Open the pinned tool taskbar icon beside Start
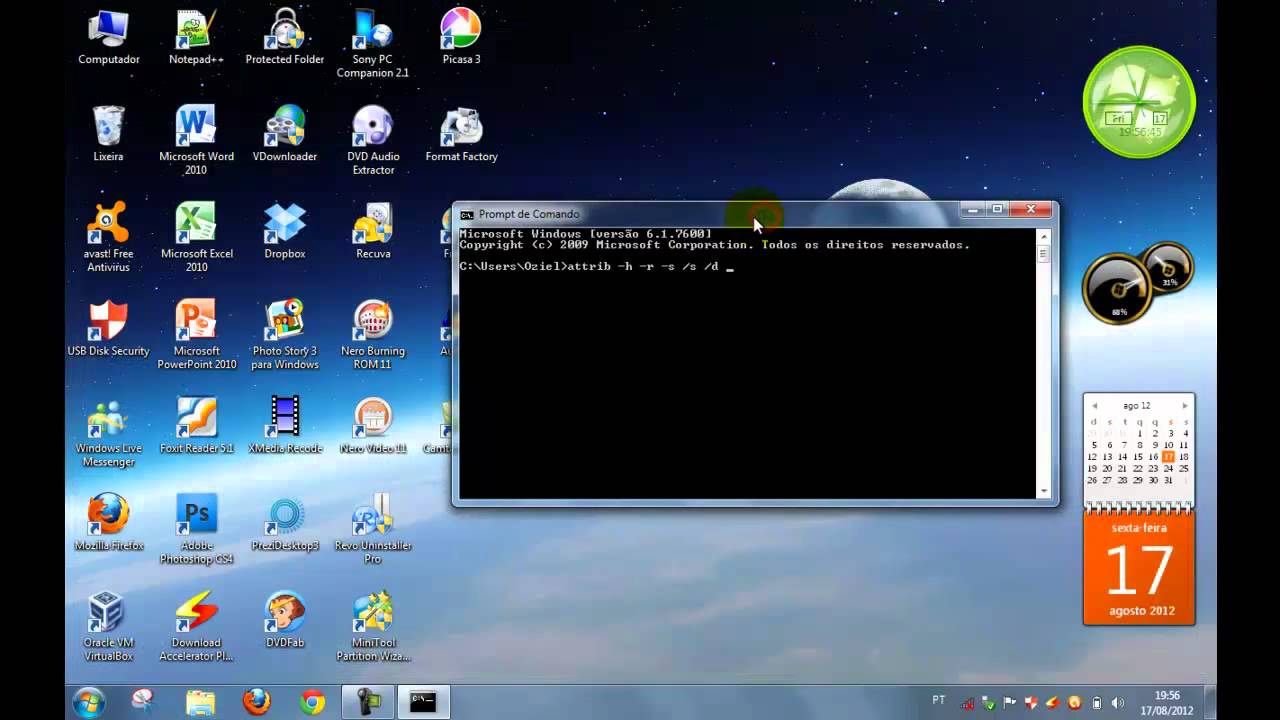1280x720 pixels. (143, 702)
